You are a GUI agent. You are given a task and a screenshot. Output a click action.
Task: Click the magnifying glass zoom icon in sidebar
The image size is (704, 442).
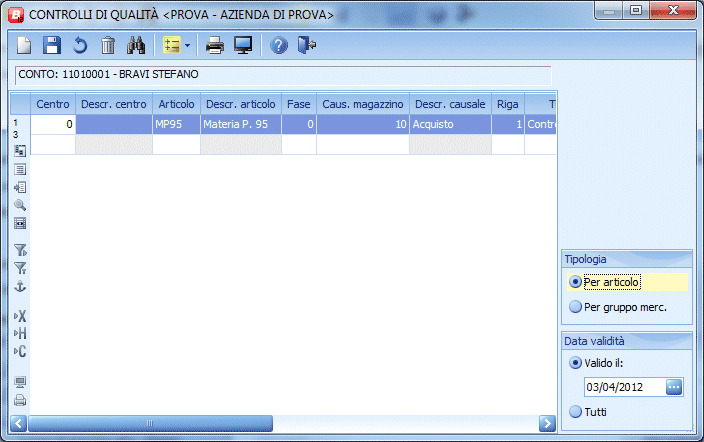[20, 205]
